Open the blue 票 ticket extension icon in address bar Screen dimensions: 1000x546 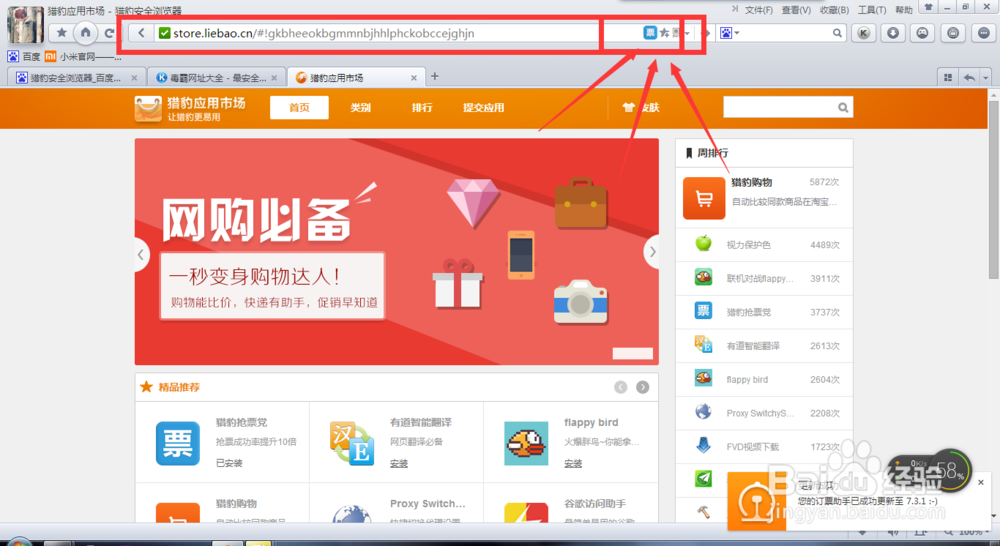point(649,33)
